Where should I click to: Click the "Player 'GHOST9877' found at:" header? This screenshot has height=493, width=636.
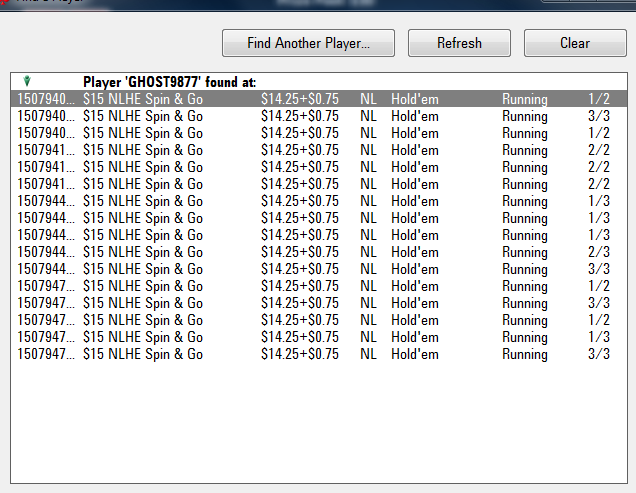(x=170, y=82)
